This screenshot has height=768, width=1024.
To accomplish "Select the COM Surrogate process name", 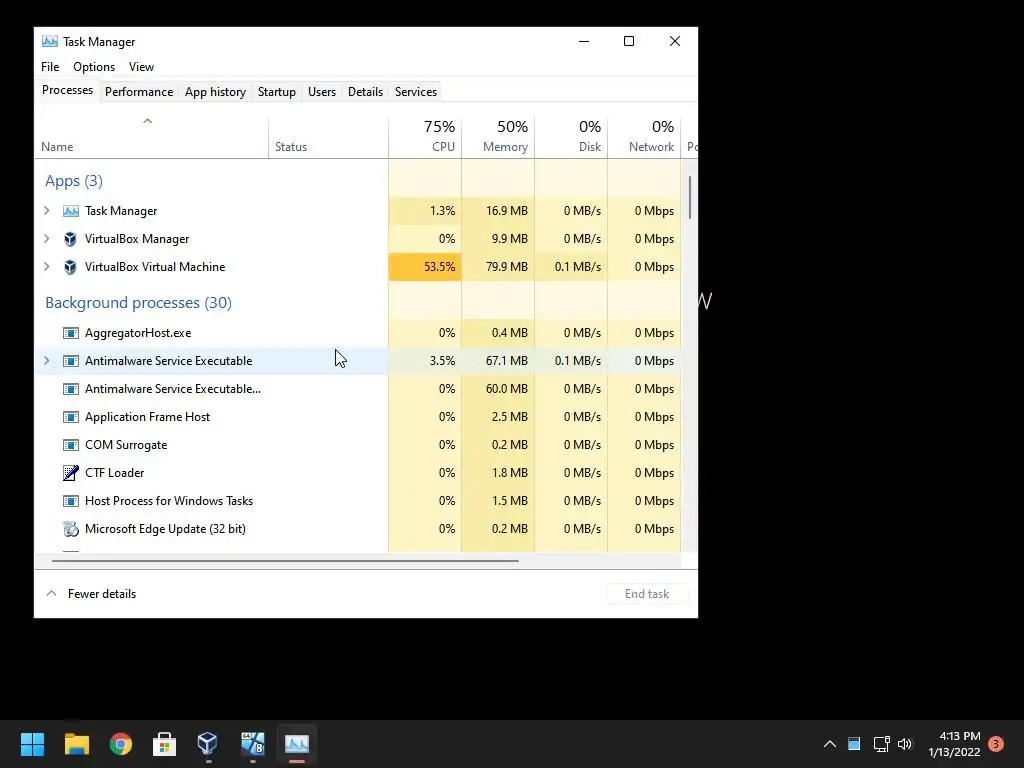I will [x=126, y=445].
